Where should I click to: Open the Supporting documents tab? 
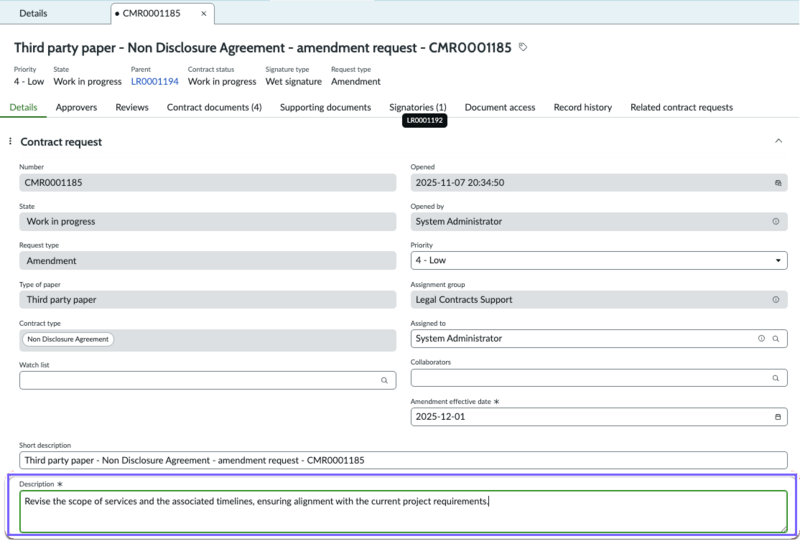click(x=325, y=107)
